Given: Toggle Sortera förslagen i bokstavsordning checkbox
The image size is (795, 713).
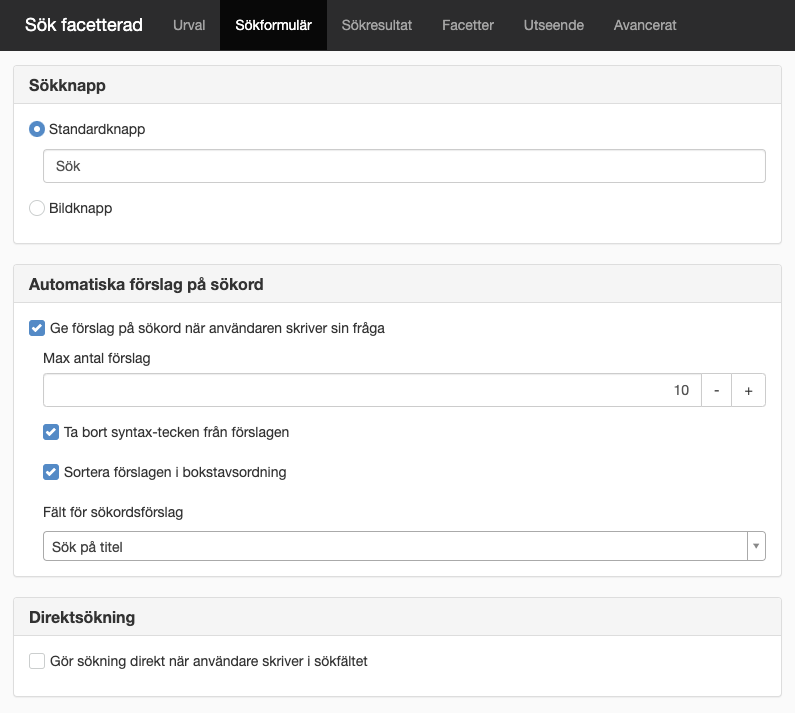Looking at the screenshot, I should click(51, 472).
